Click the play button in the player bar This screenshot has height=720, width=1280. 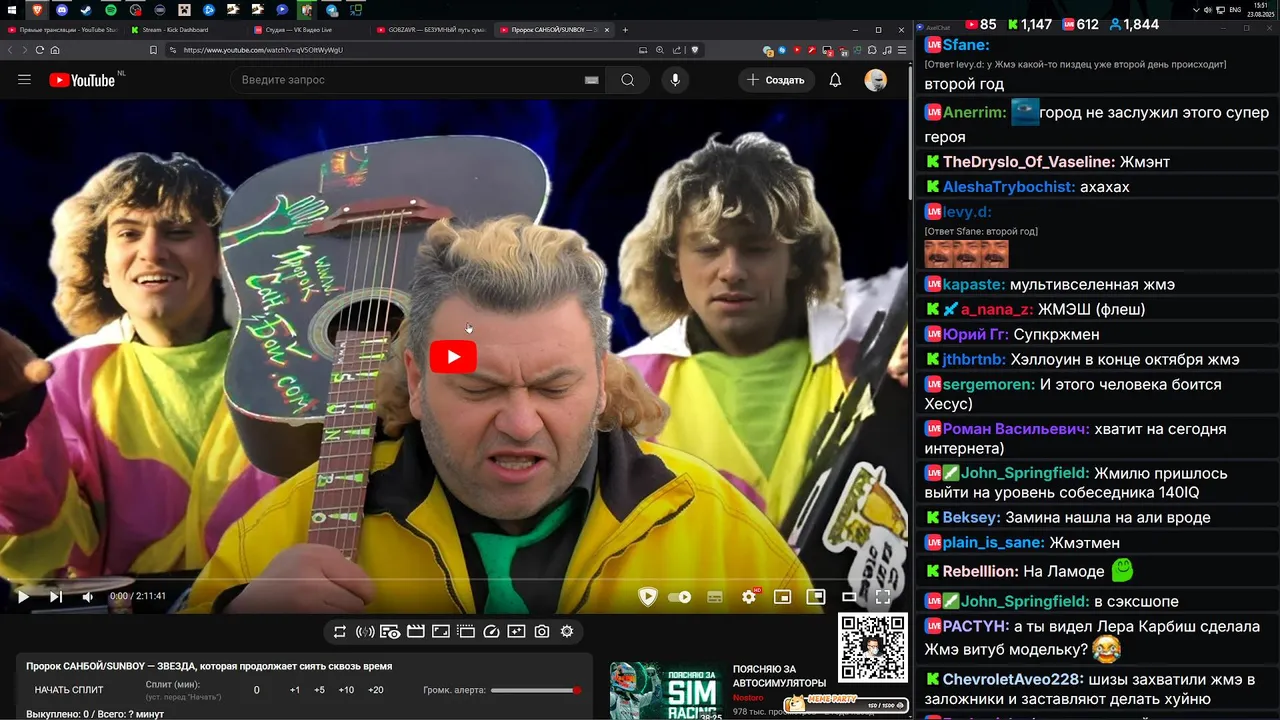coord(23,597)
